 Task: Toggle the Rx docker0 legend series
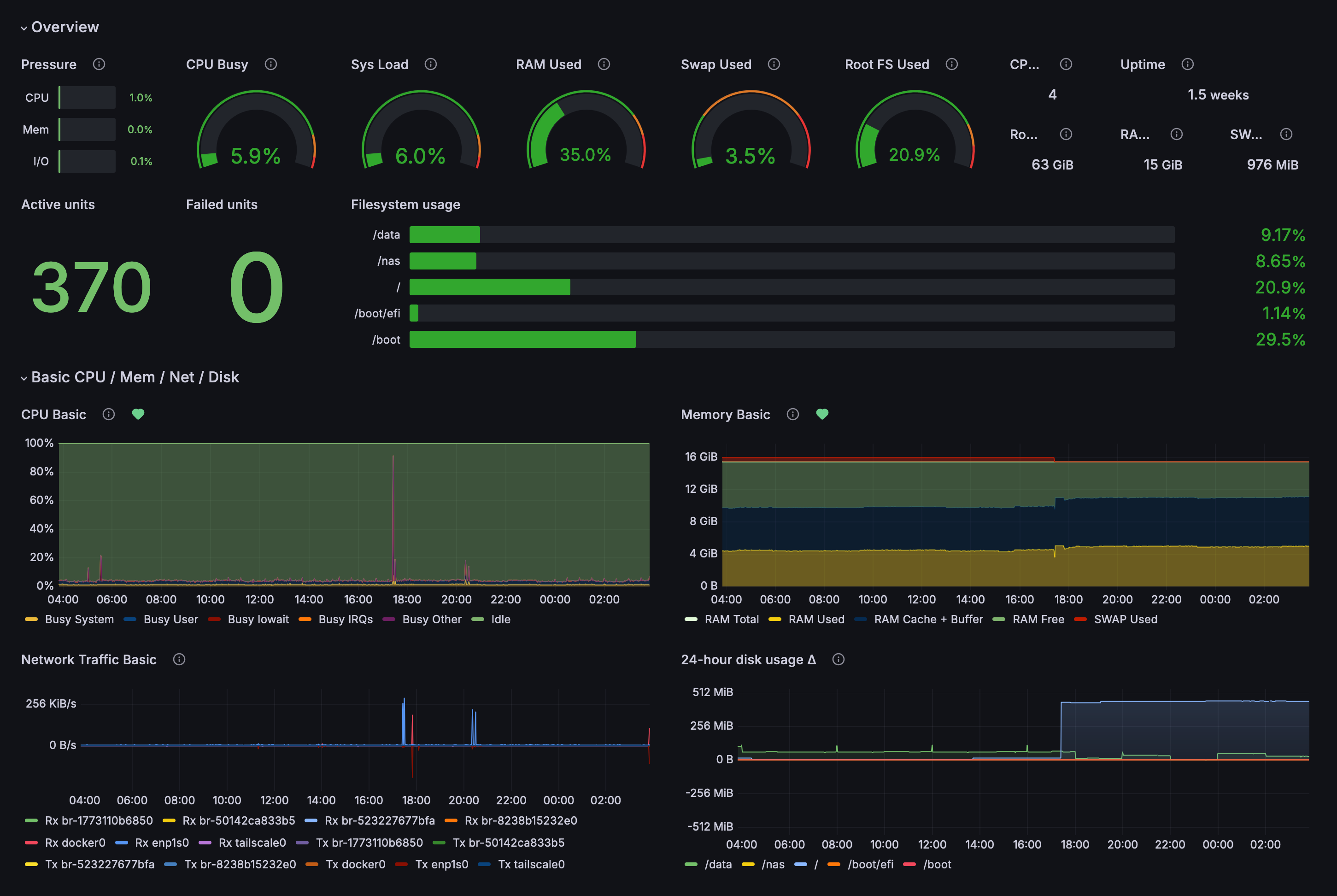point(75,842)
